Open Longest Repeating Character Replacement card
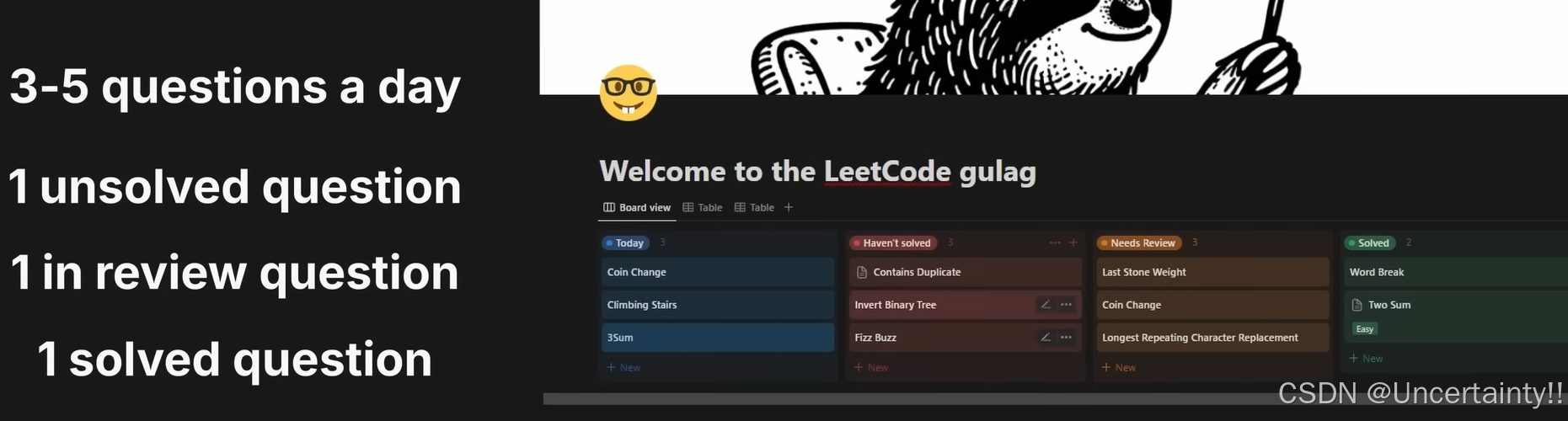This screenshot has width=1568, height=421. click(1212, 338)
